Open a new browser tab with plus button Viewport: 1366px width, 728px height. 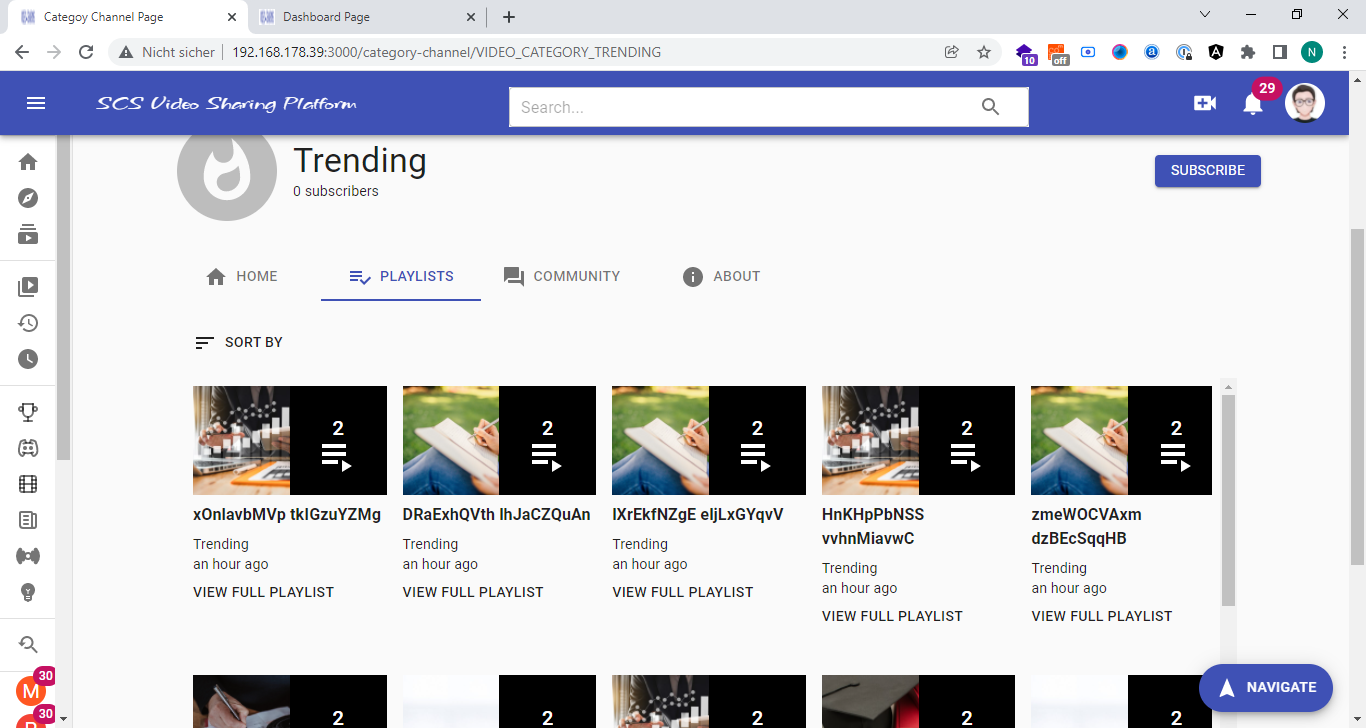(x=509, y=17)
